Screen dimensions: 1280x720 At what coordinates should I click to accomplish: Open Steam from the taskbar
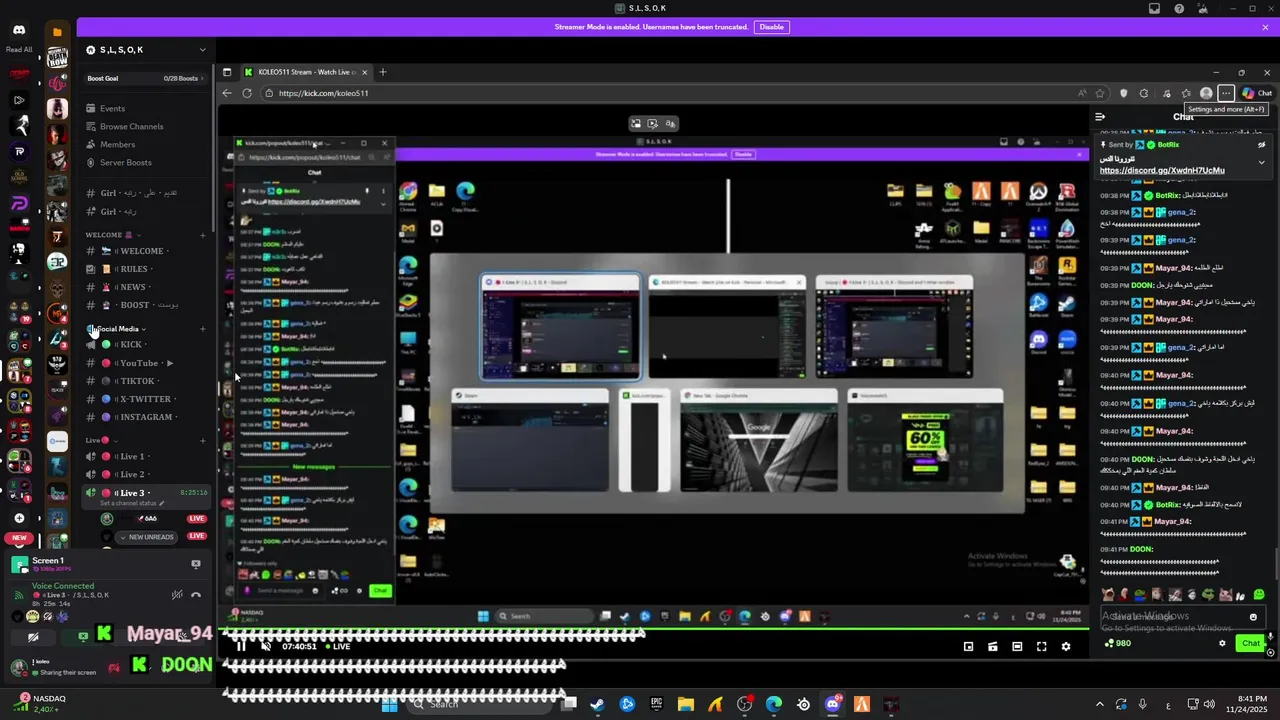[597, 704]
